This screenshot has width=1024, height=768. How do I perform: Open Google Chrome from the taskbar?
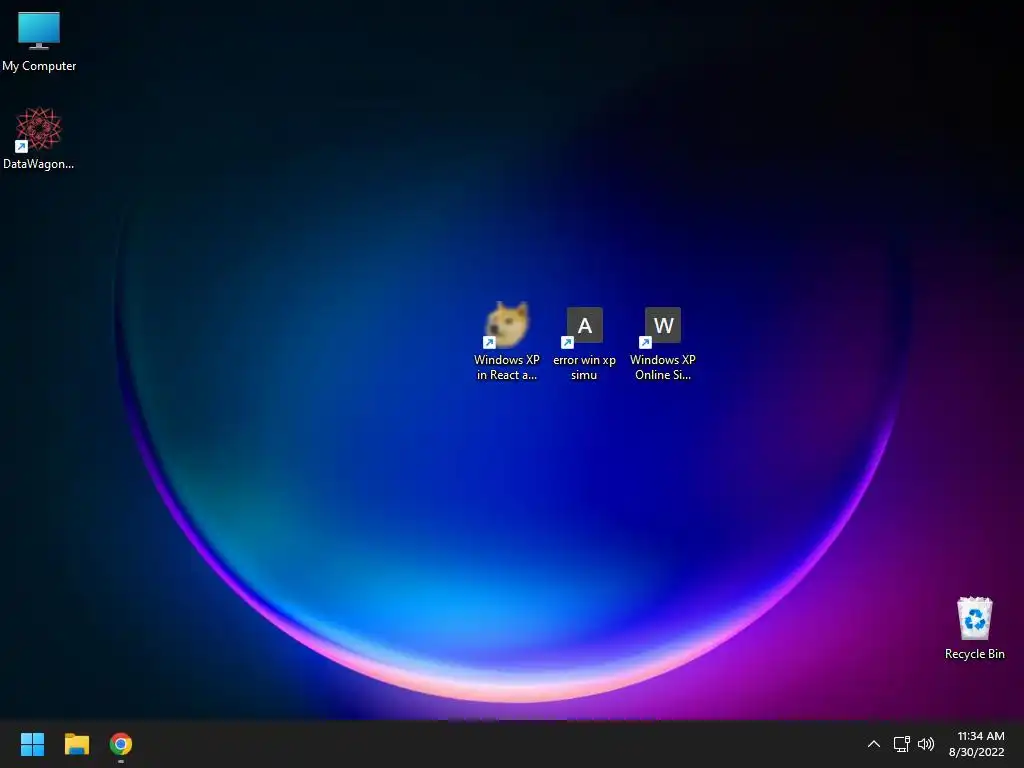tap(121, 744)
